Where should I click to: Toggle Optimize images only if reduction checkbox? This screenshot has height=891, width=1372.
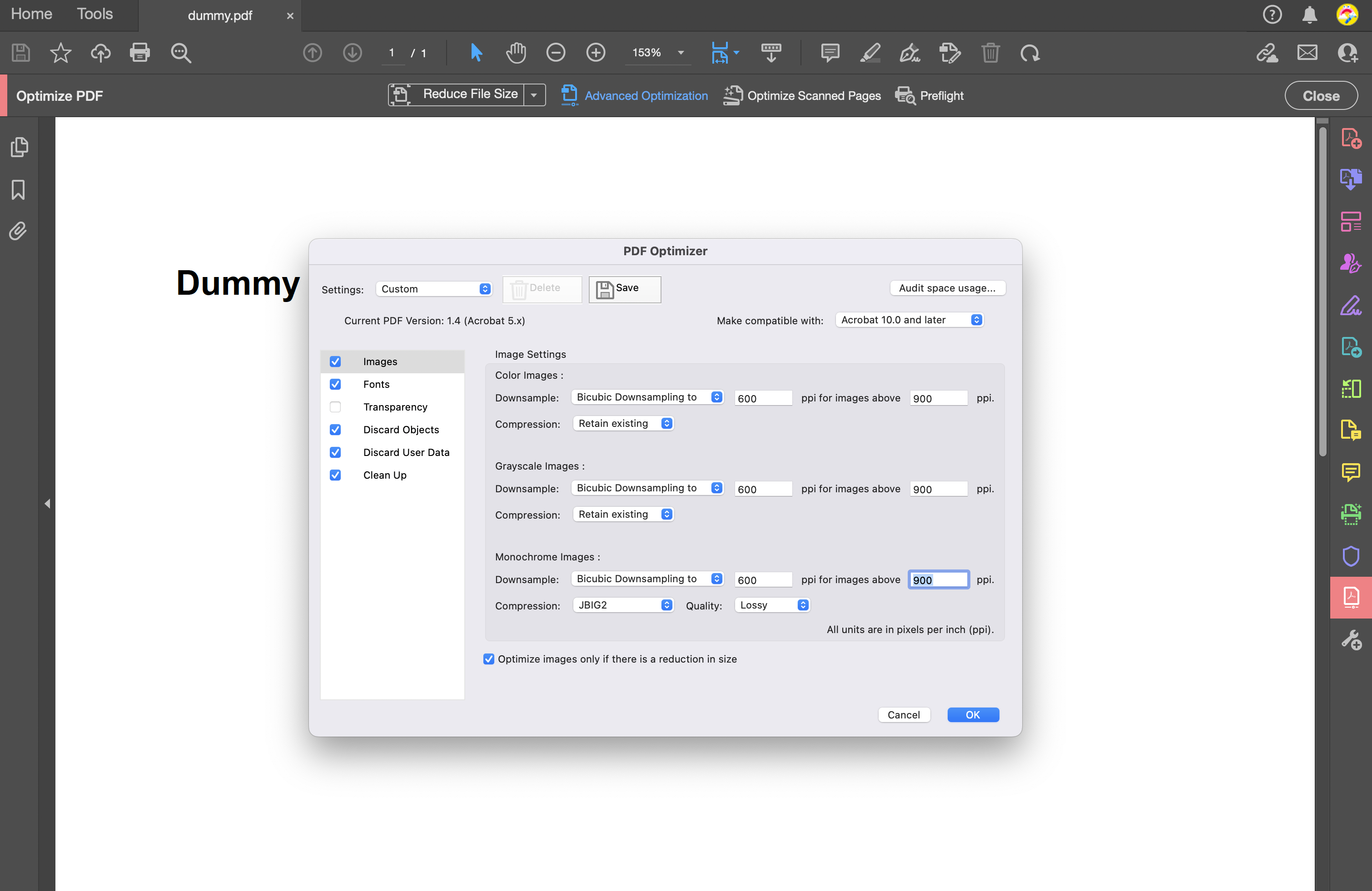pos(489,659)
